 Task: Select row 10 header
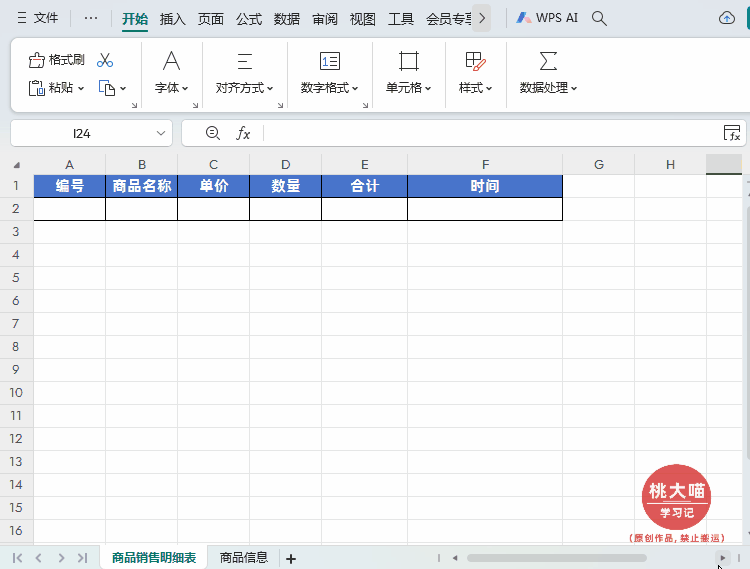click(x=16, y=393)
